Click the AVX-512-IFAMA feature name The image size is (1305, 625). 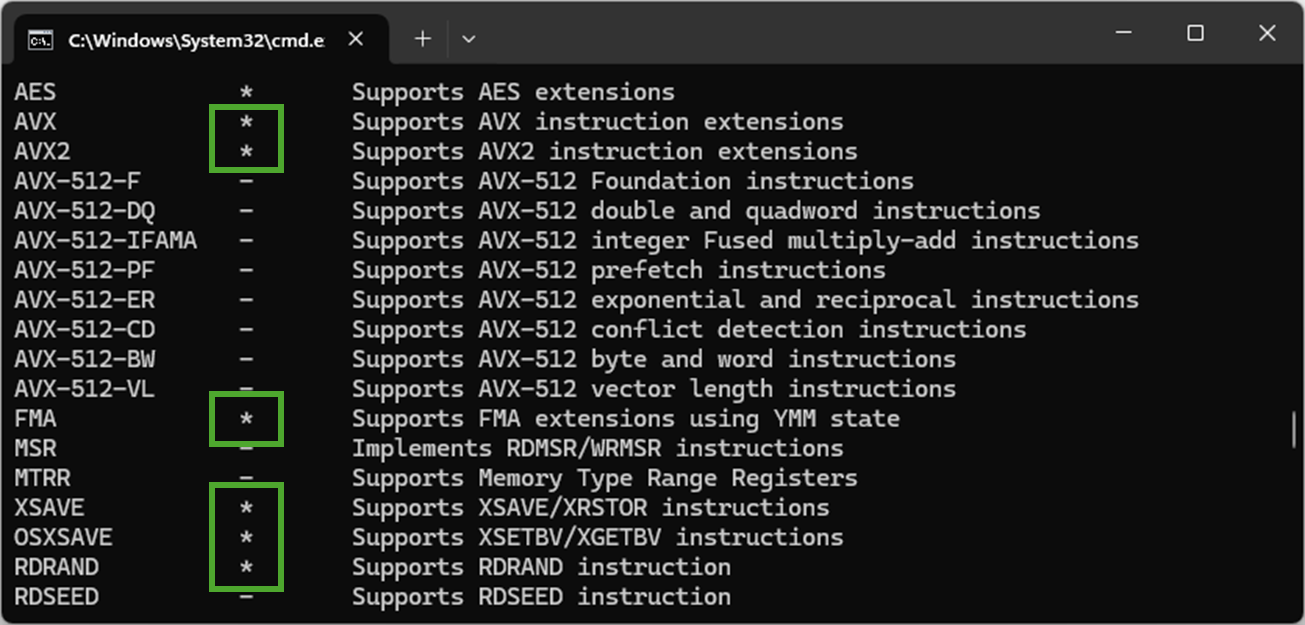pos(105,241)
